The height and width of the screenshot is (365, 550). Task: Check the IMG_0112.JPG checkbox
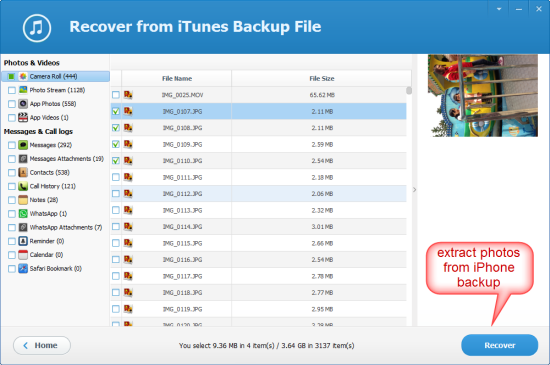coord(116,194)
